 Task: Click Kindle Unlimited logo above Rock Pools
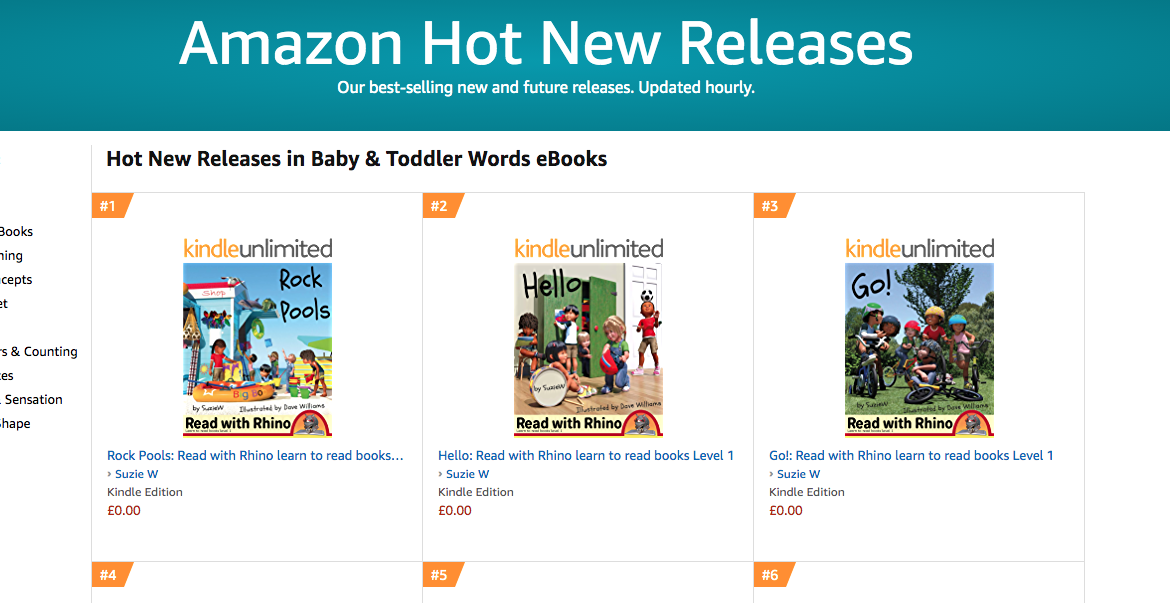pos(257,249)
